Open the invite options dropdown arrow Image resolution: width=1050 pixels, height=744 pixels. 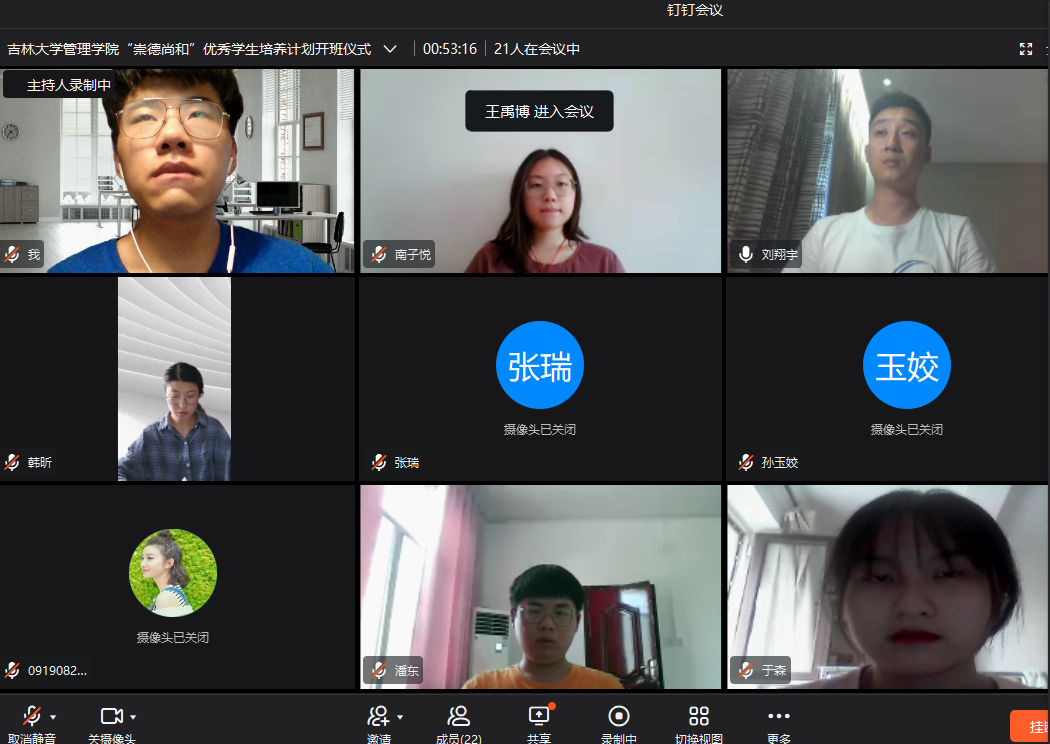400,717
